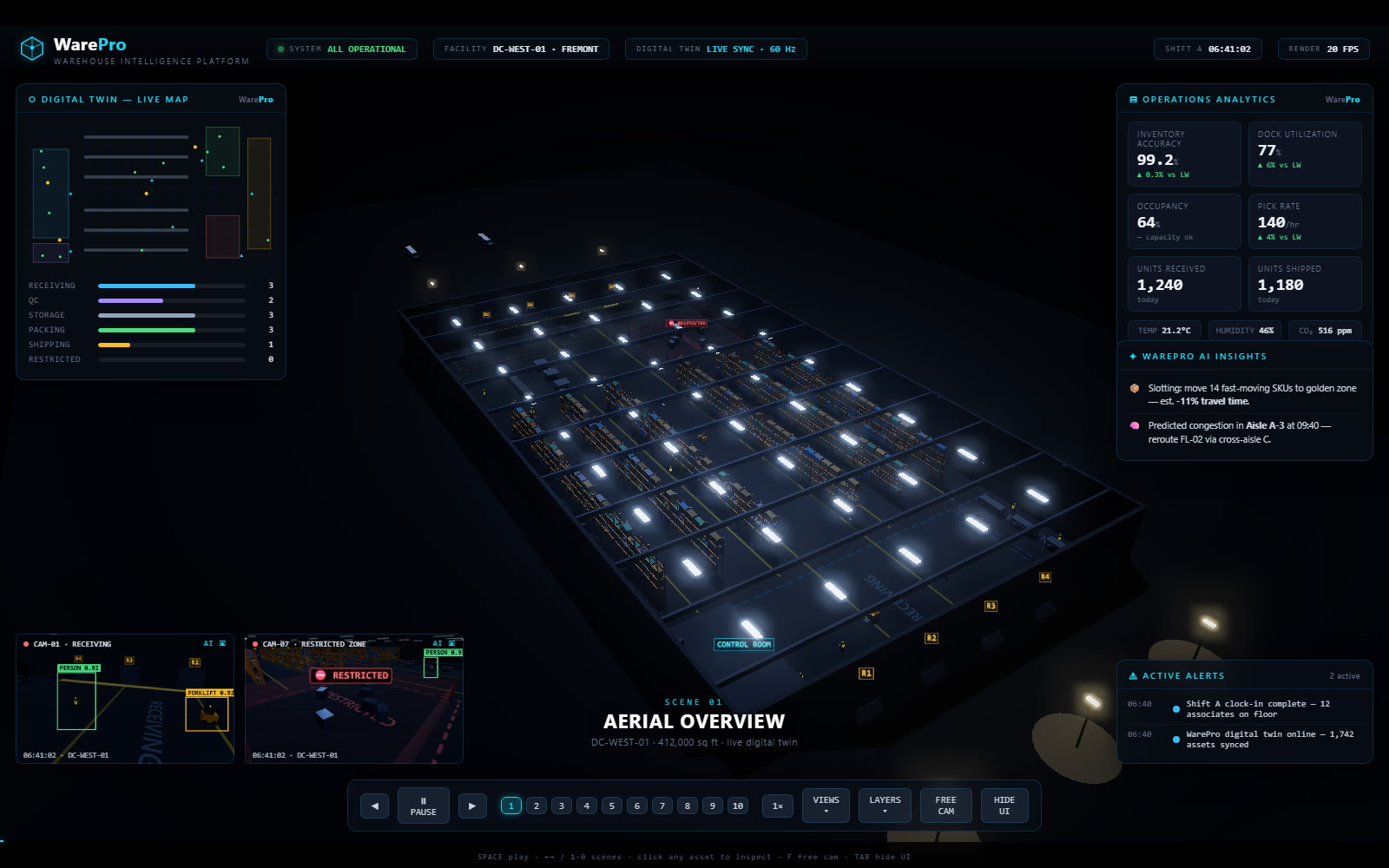This screenshot has height=868, width=1389.
Task: Click the FORKLIFT 0.92 detection box
Action: 207,713
